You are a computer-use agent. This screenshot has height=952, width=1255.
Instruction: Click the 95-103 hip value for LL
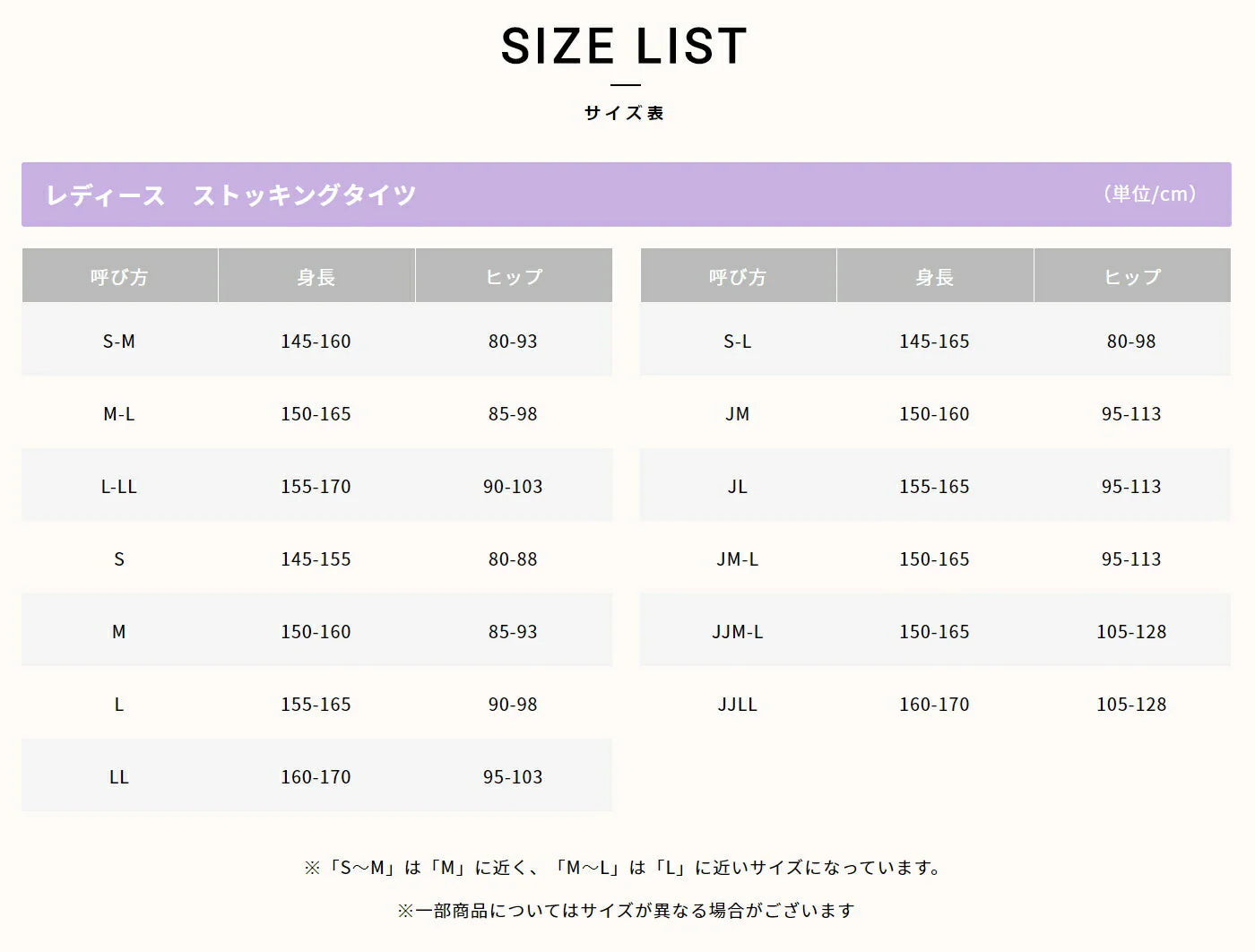pos(513,776)
